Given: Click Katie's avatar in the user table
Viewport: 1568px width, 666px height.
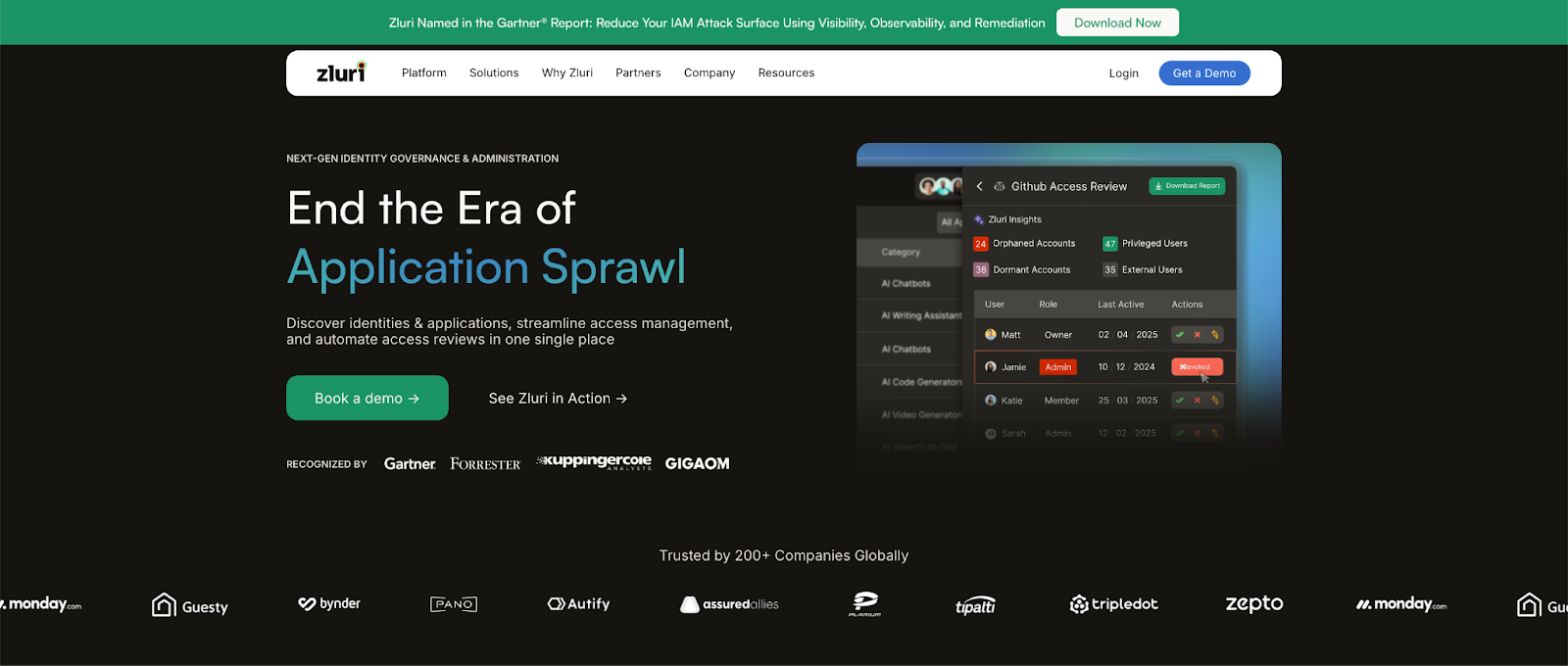Looking at the screenshot, I should 991,401.
